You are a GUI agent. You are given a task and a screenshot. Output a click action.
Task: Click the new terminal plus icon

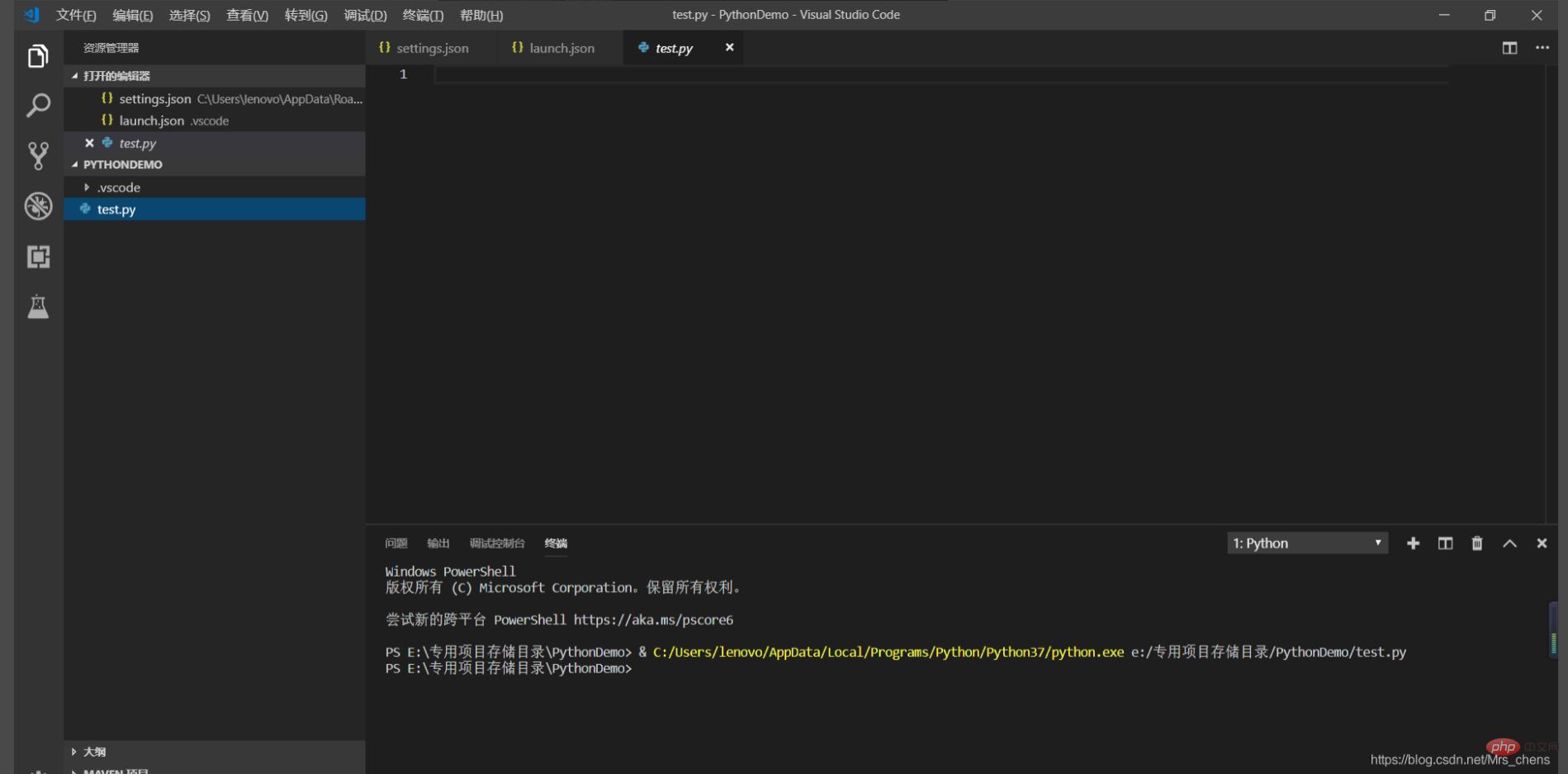coord(1413,544)
